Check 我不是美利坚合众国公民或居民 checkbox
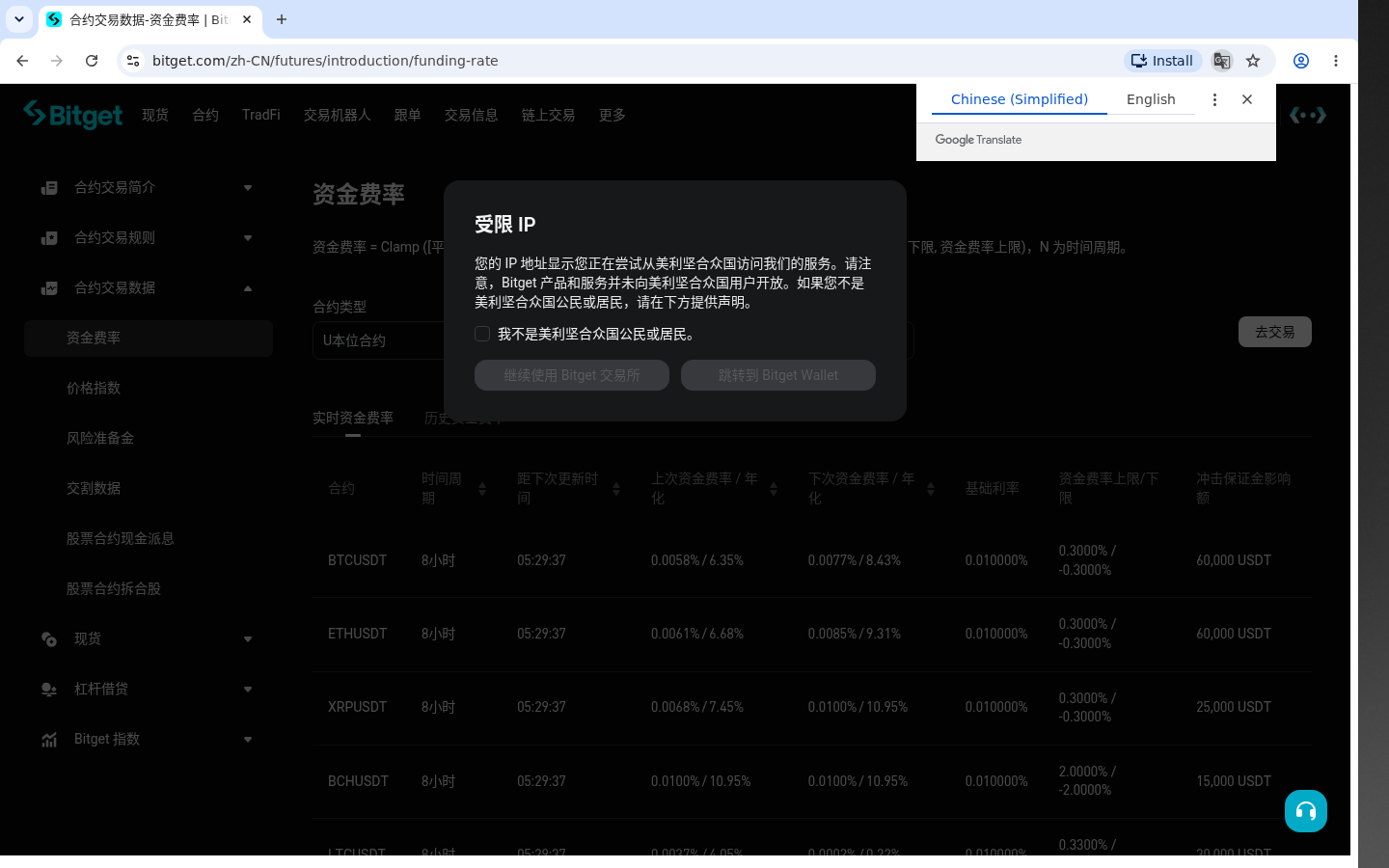The height and width of the screenshot is (868, 1389). pos(482,334)
